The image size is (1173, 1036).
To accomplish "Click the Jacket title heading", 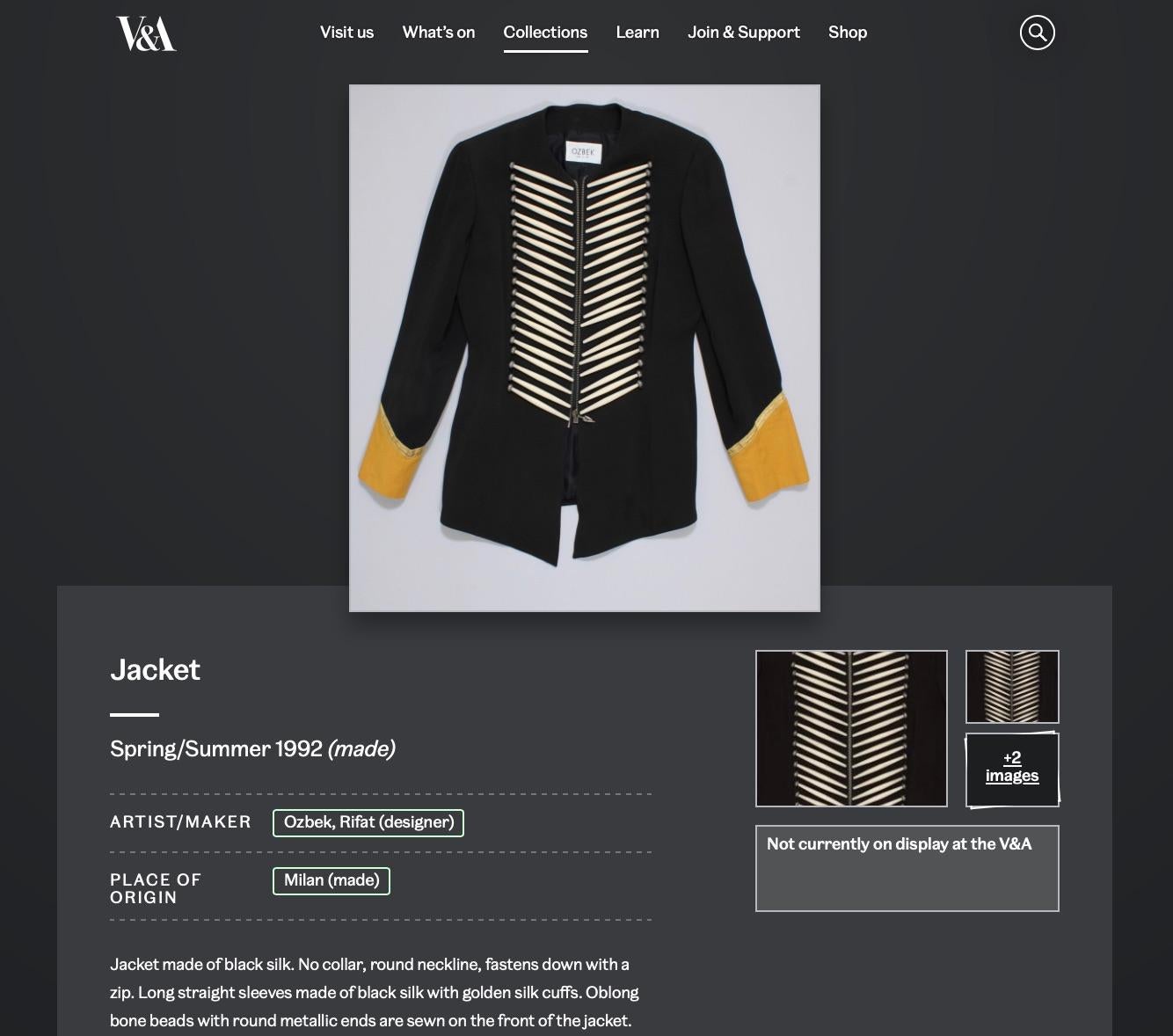I will click(x=155, y=670).
